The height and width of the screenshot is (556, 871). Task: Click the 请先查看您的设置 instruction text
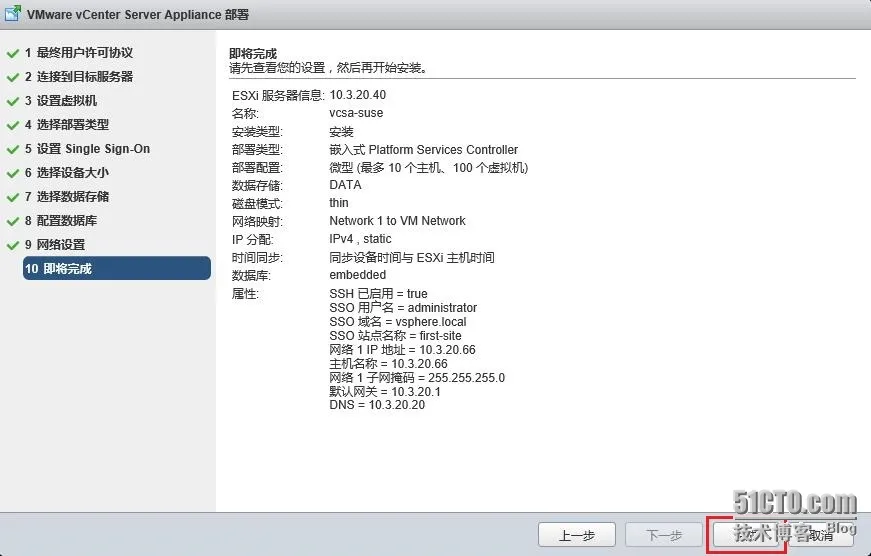(x=328, y=68)
